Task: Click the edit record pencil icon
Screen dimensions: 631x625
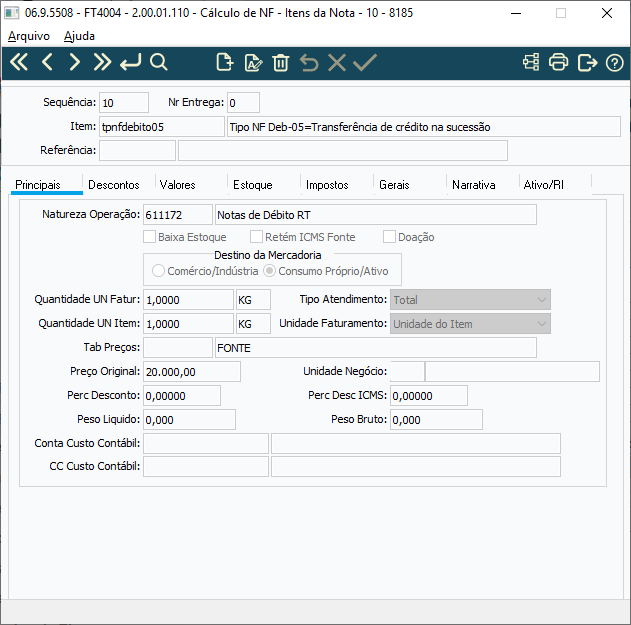Action: (x=253, y=62)
